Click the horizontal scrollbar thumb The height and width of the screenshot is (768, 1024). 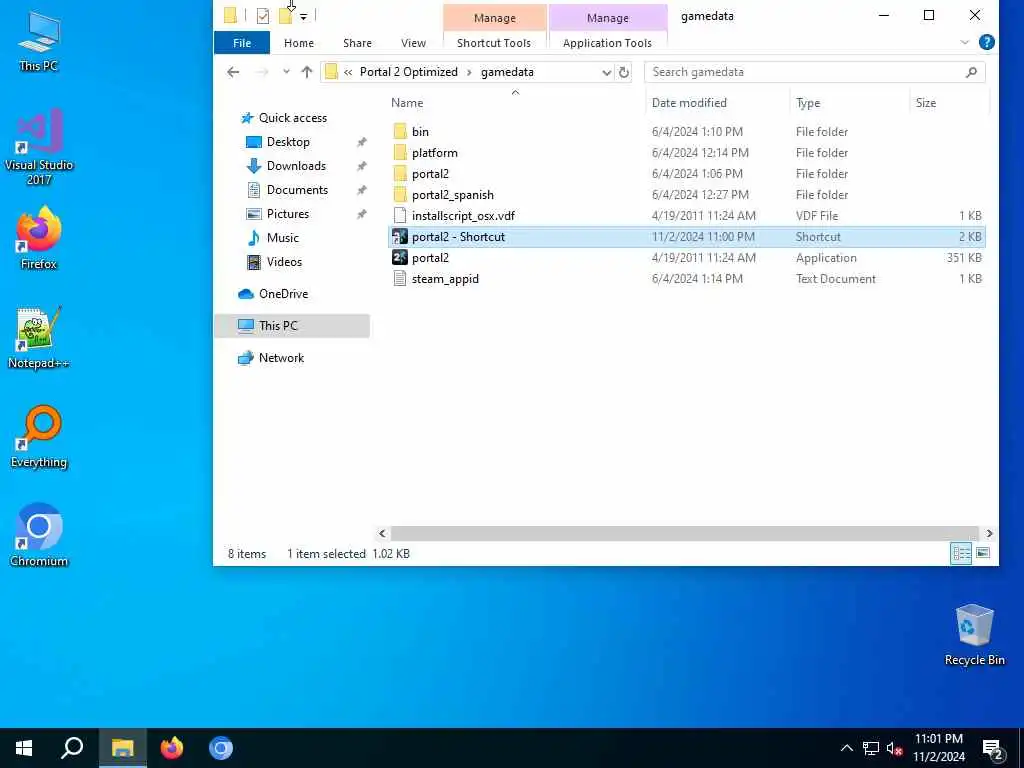(x=684, y=534)
